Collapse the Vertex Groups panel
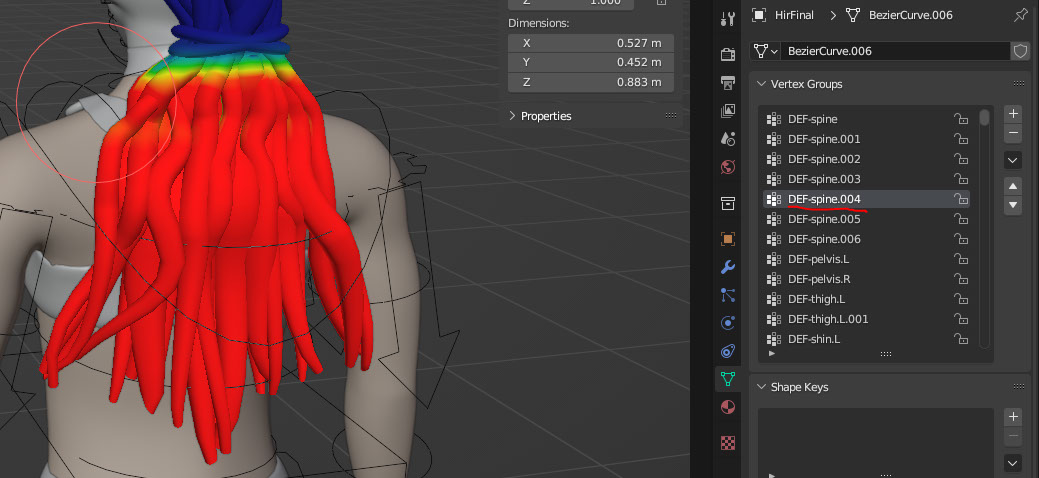Viewport: 1039px width, 478px height. pos(762,84)
